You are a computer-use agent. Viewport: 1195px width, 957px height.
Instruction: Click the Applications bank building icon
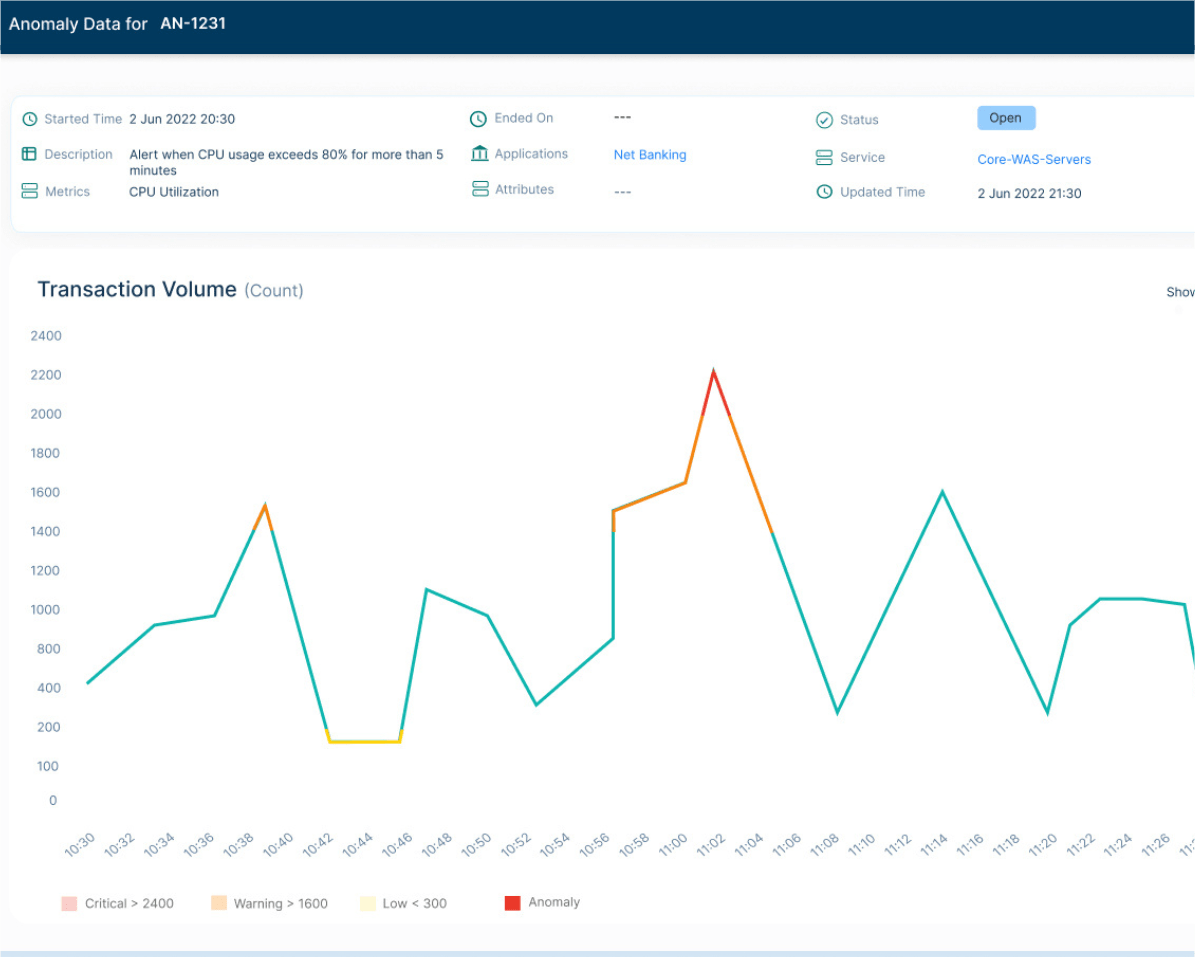coord(479,154)
